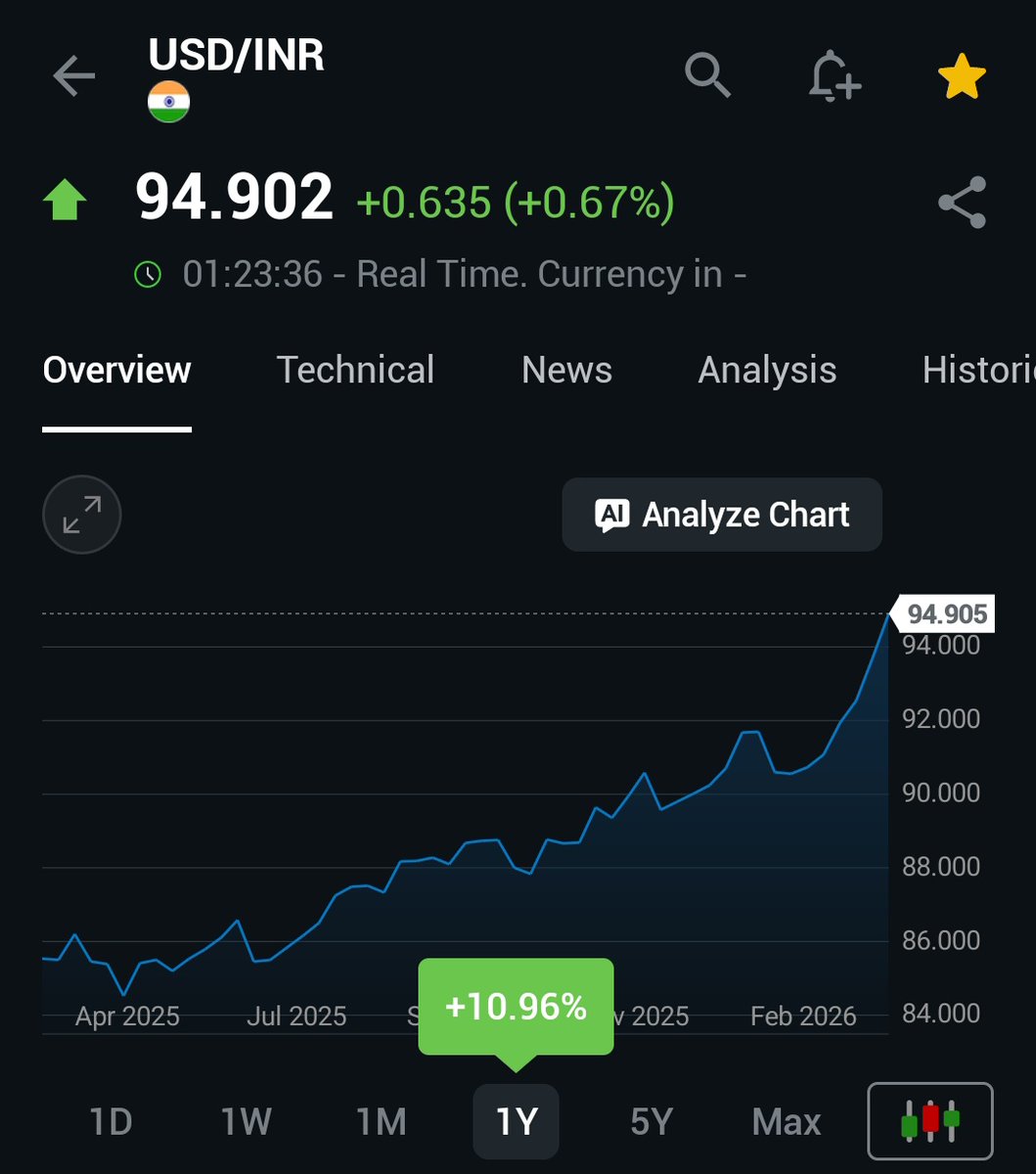The image size is (1036, 1174).
Task: Select the 1M time range
Action: coord(381,1121)
